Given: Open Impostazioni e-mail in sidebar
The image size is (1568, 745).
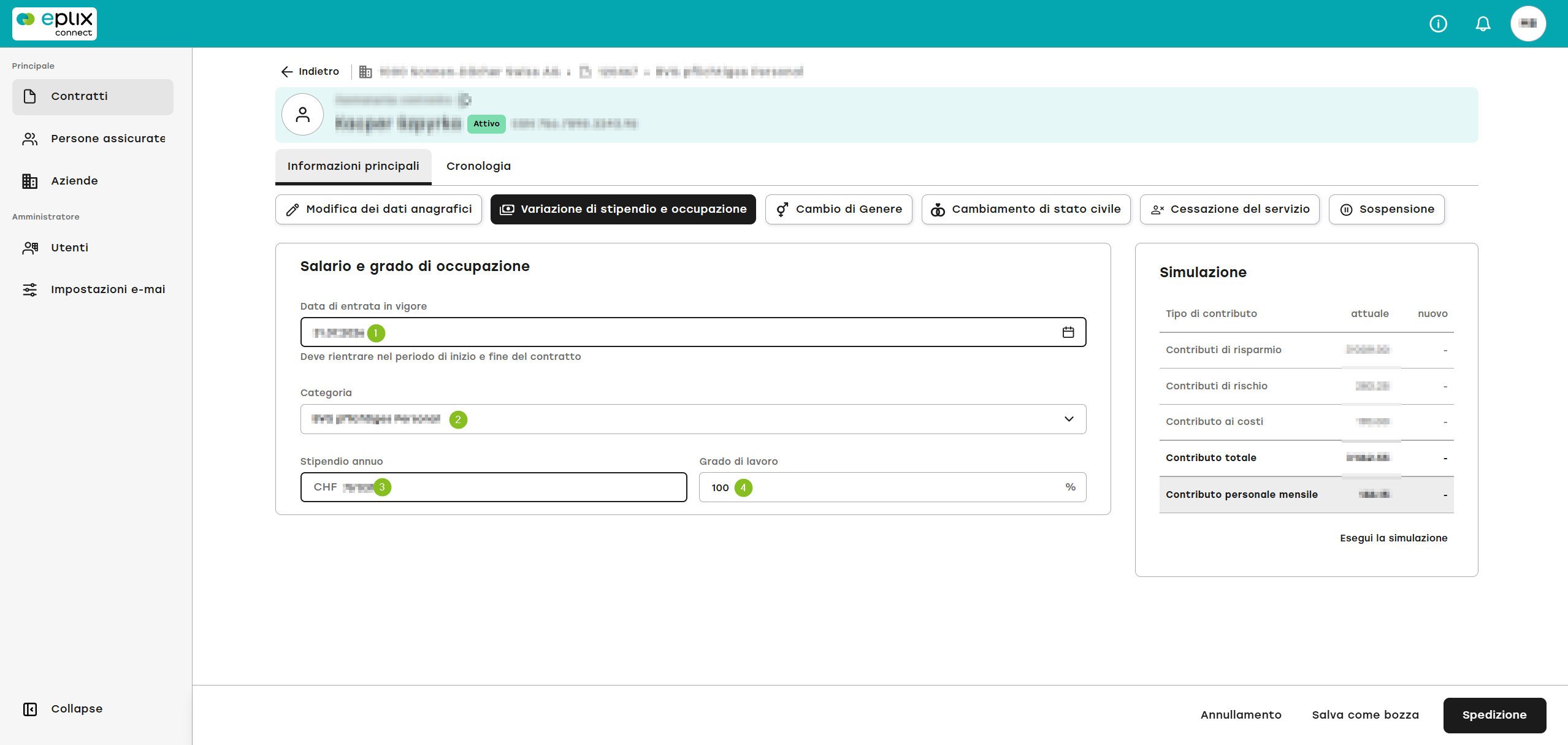Looking at the screenshot, I should click(93, 289).
